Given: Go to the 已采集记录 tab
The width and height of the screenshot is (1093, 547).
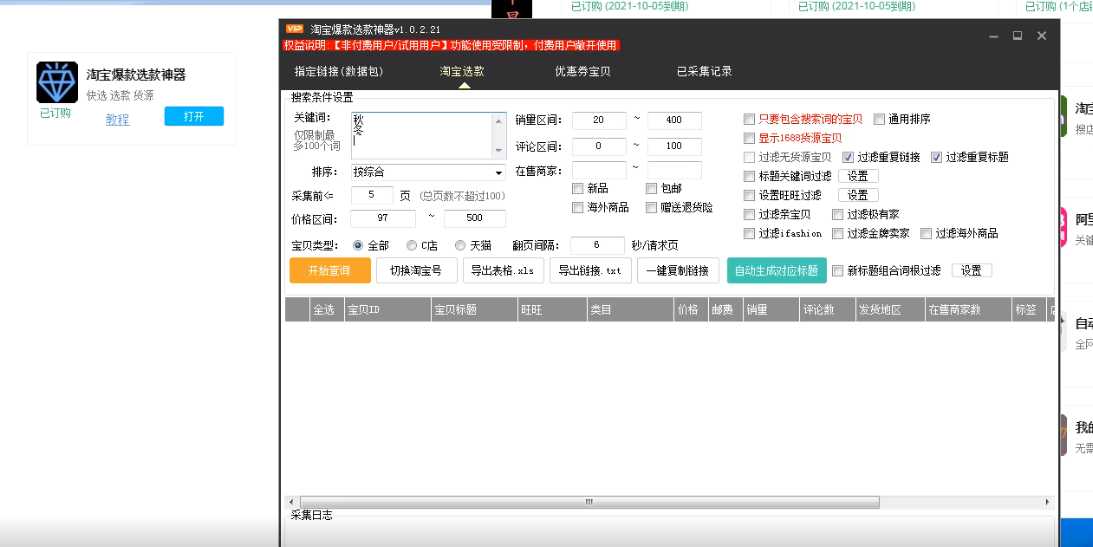Looking at the screenshot, I should pyautogui.click(x=705, y=71).
